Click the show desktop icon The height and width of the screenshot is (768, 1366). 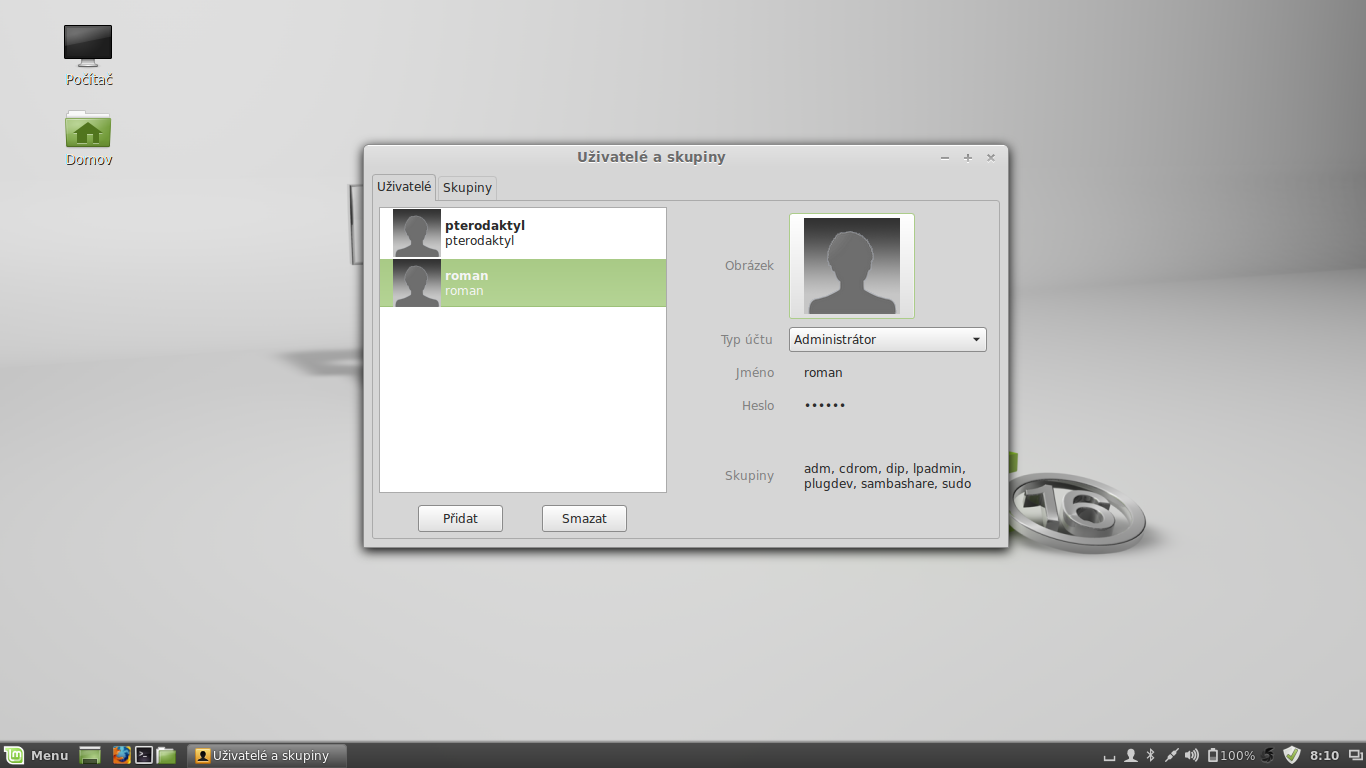(x=89, y=755)
